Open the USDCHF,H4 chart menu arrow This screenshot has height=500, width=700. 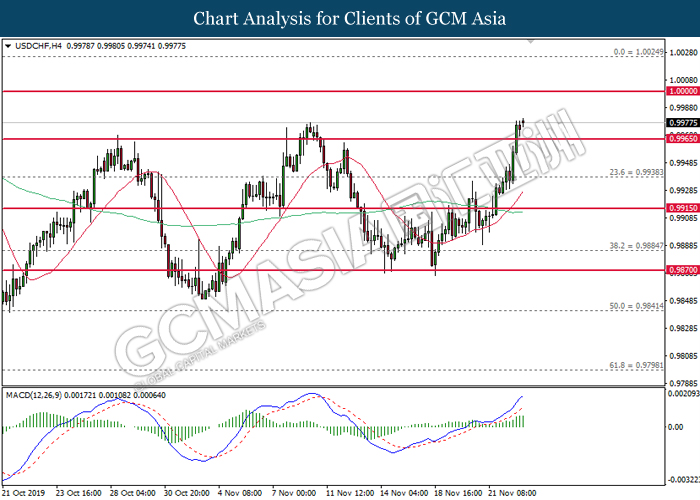pyautogui.click(x=8, y=46)
